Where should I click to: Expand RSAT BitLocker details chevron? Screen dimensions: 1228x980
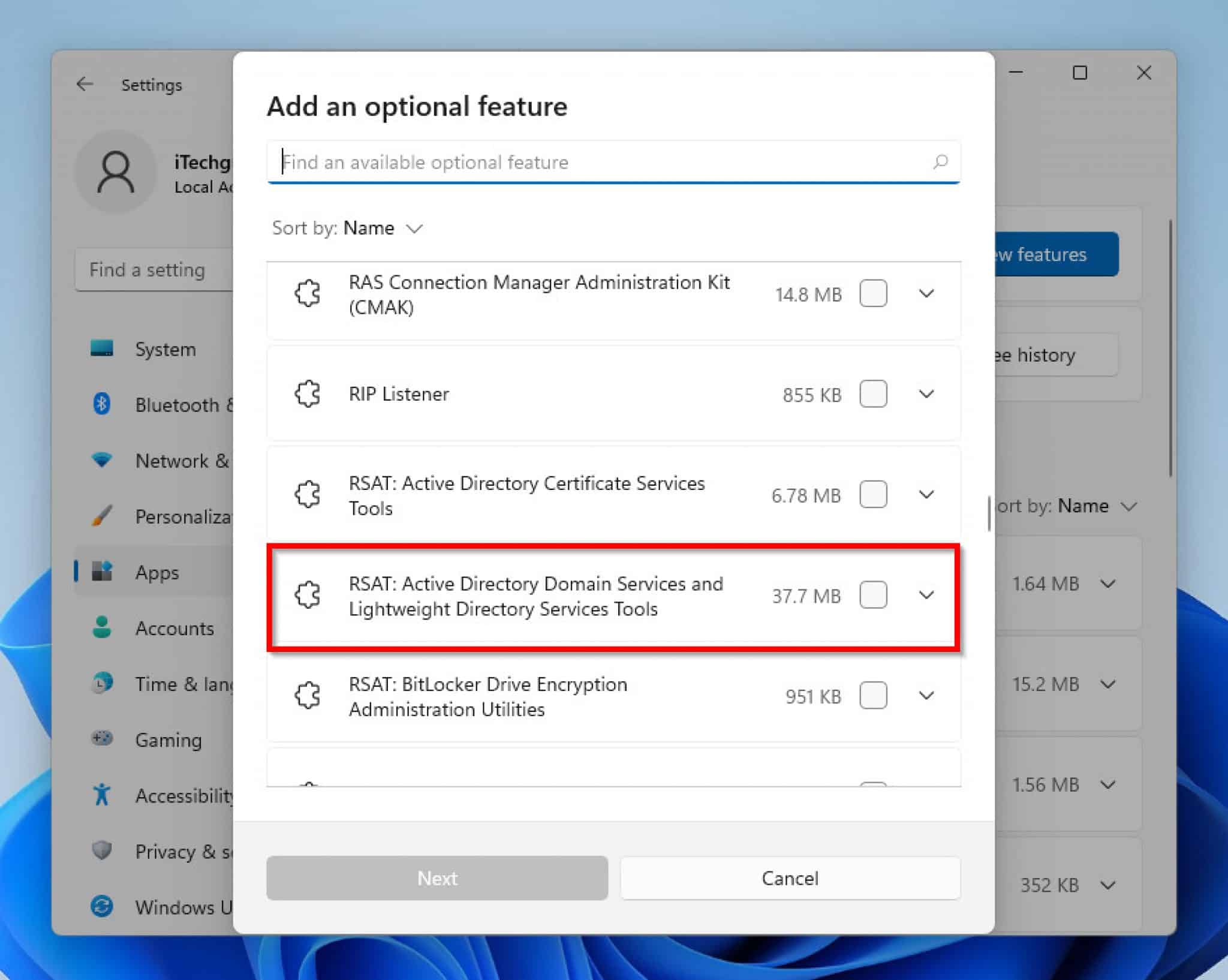coord(926,696)
